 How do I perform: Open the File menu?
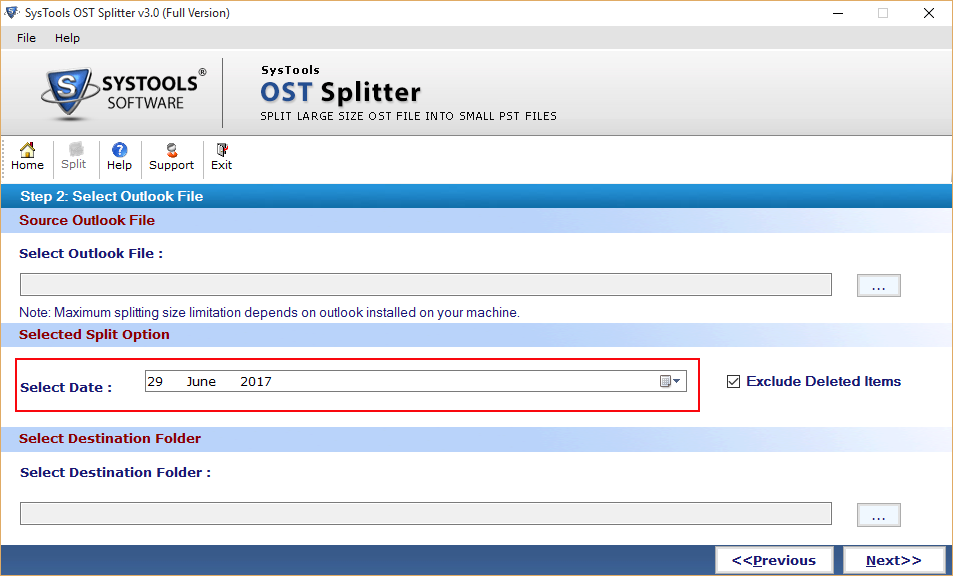pos(26,38)
